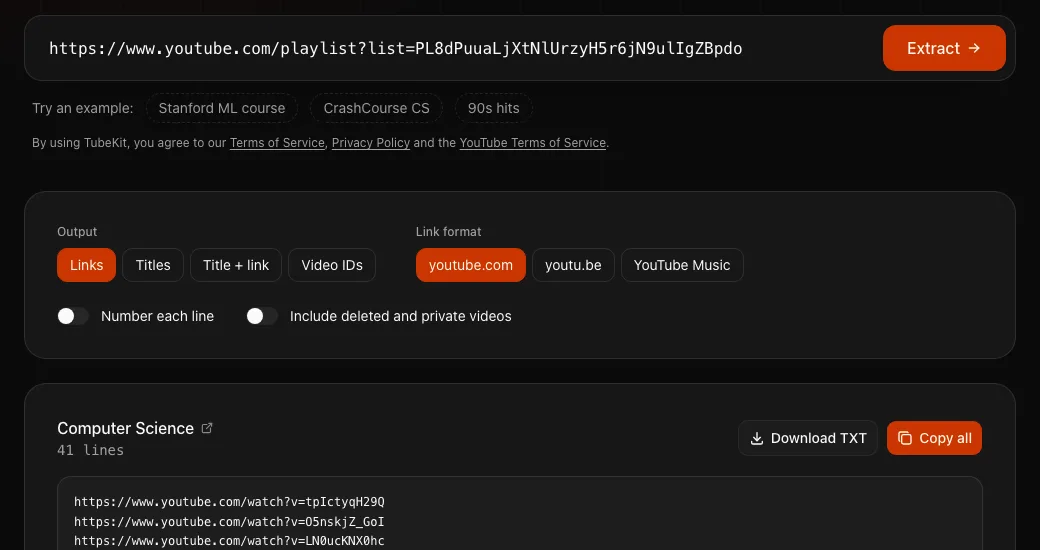Click the Copy all button
This screenshot has height=550, width=1040.
pyautogui.click(x=934, y=438)
